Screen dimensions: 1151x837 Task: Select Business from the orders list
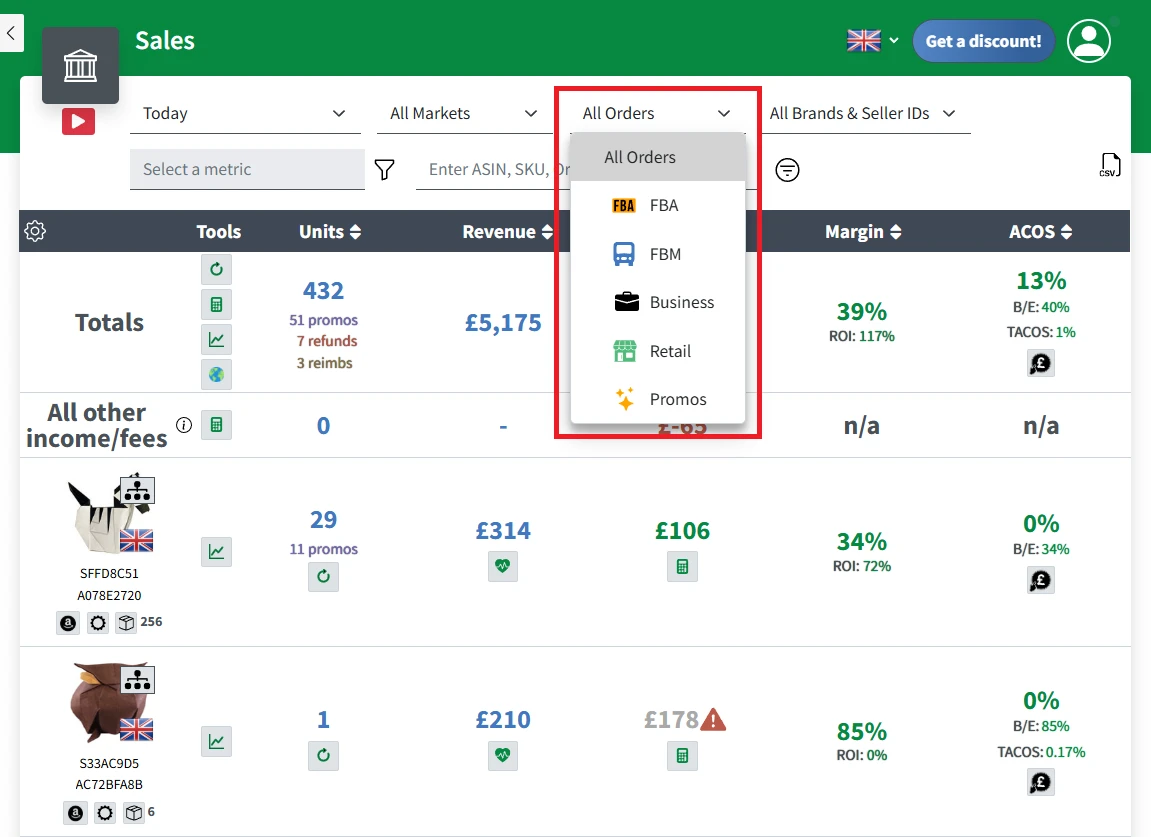(x=658, y=302)
